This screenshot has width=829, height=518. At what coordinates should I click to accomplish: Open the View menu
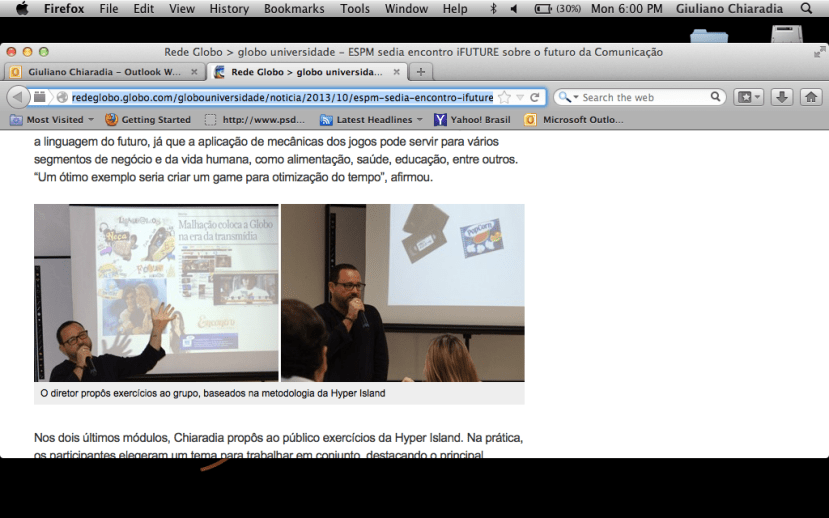(x=182, y=8)
